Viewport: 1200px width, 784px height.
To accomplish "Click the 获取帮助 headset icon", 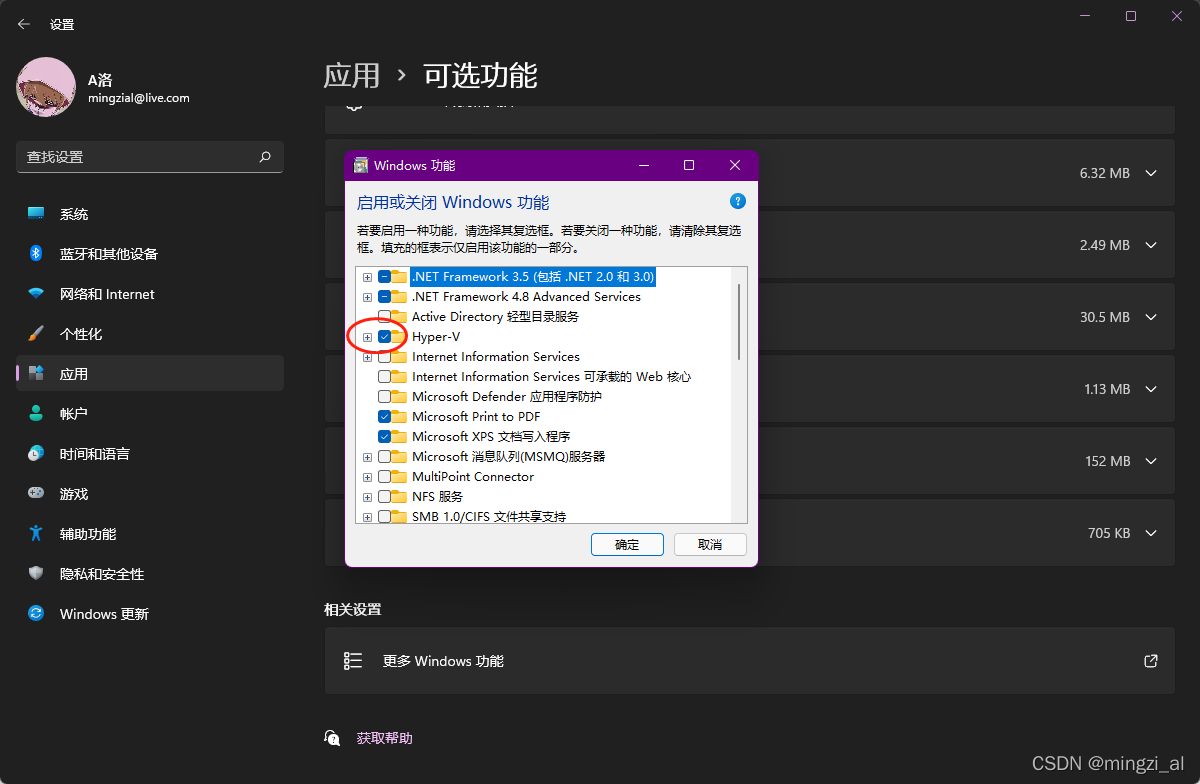I will click(332, 737).
